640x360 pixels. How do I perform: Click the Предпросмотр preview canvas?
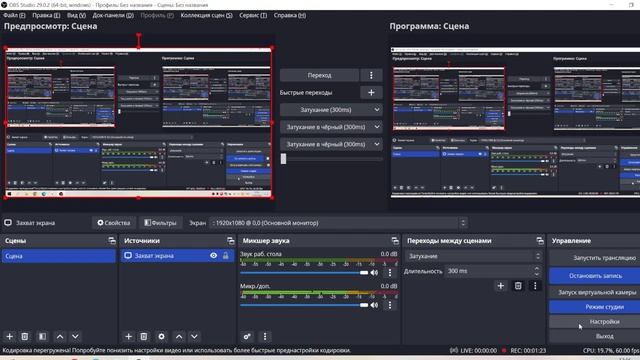pos(138,123)
